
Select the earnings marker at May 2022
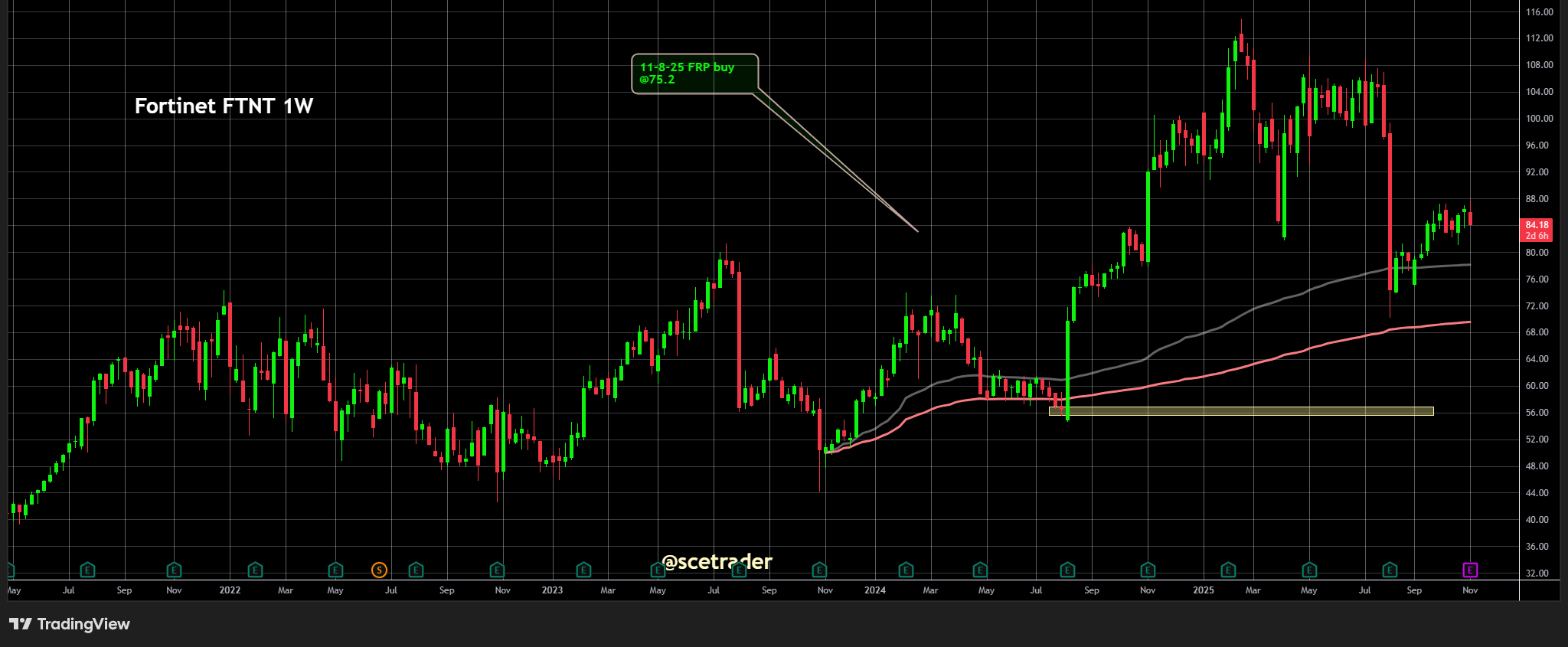click(x=335, y=570)
